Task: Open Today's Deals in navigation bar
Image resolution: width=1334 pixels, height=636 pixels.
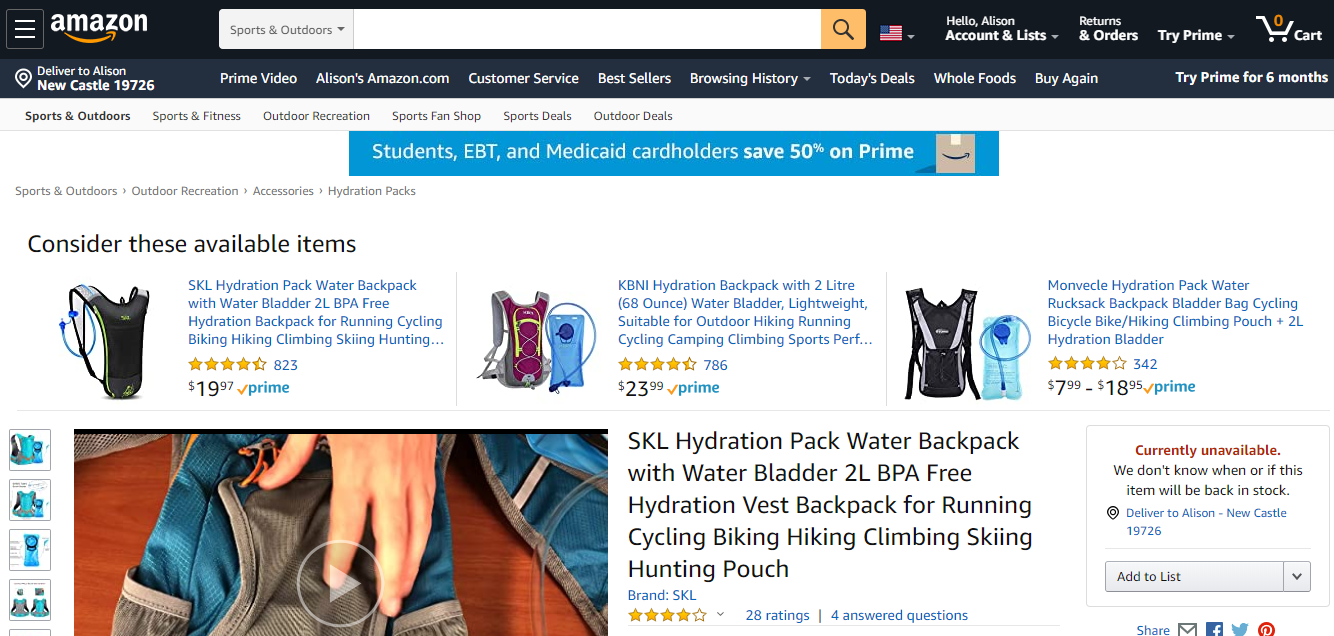Action: (x=872, y=78)
